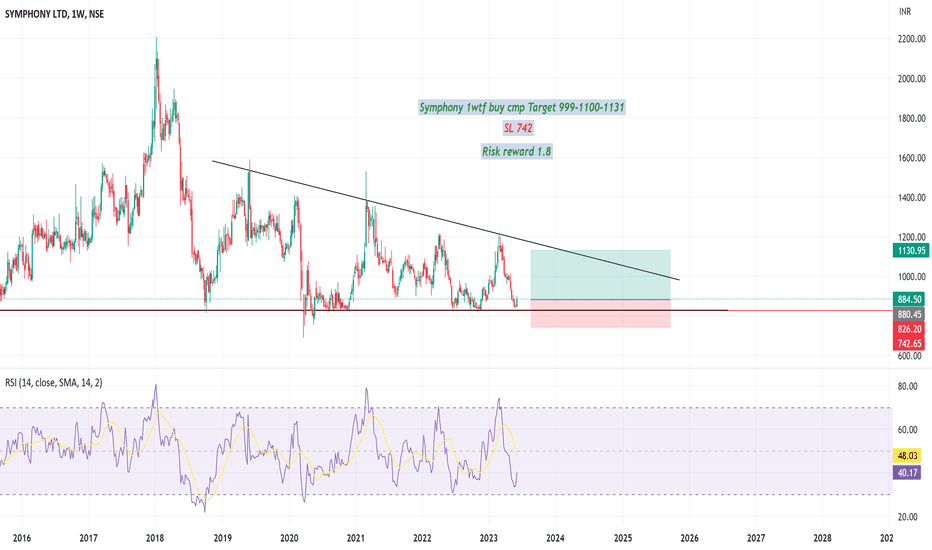Click the 80.00 RSI axis label
This screenshot has width=932, height=550.
[x=908, y=386]
